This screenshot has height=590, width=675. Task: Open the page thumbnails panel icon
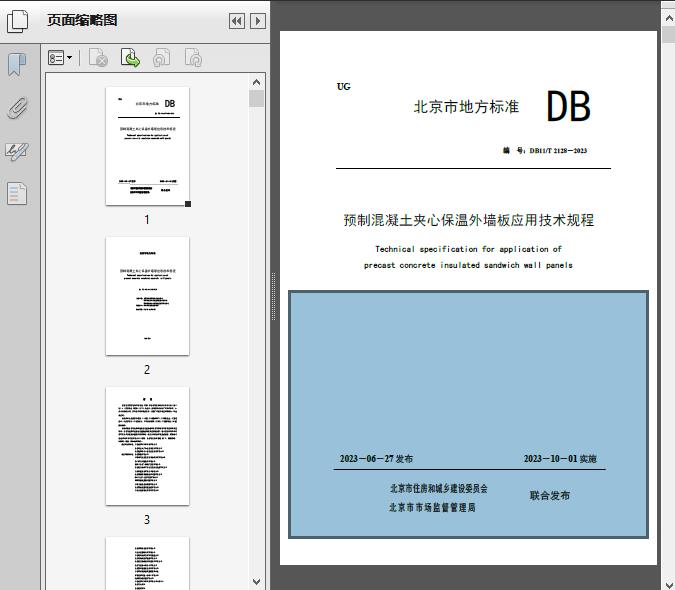coord(17,21)
